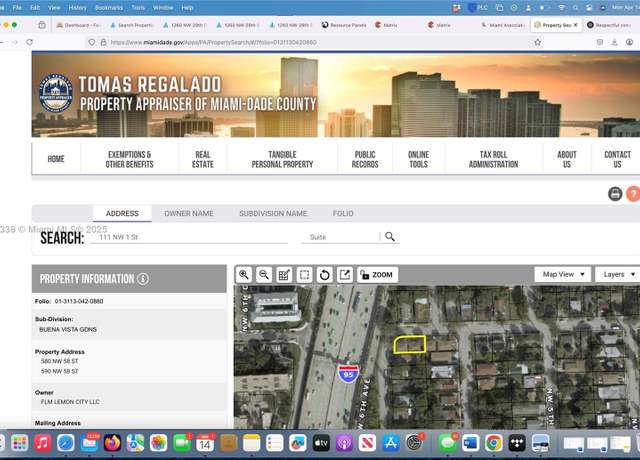
Task: Click the address search input field
Action: pos(189,237)
